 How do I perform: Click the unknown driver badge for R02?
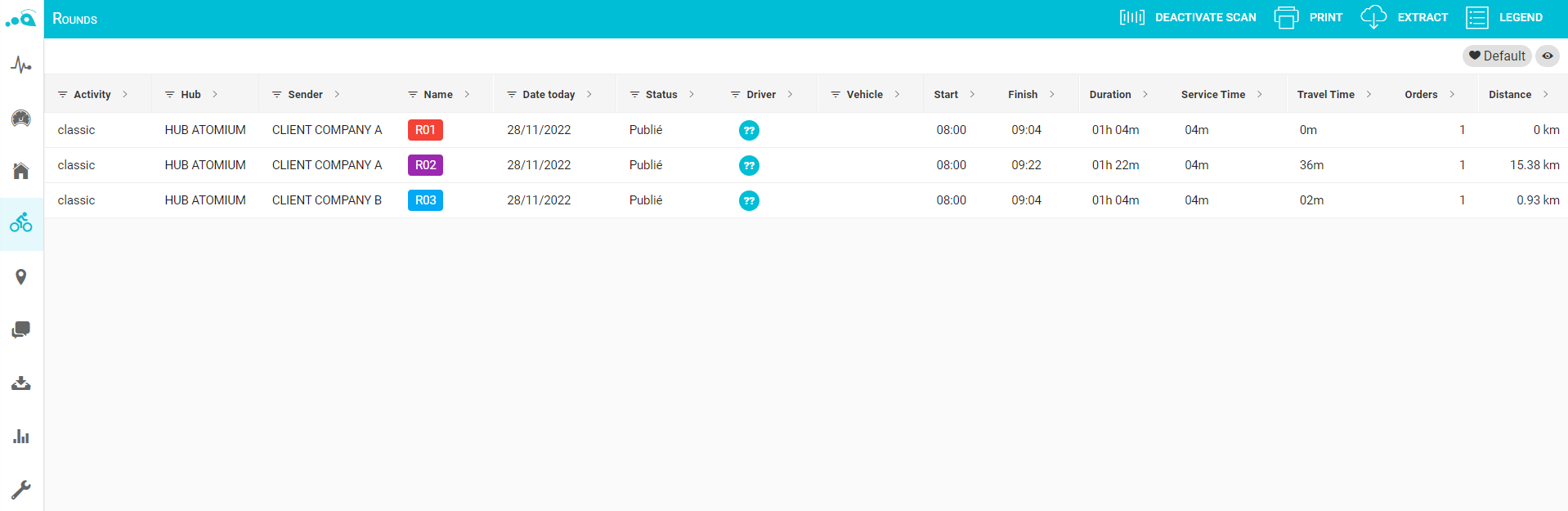[749, 166]
